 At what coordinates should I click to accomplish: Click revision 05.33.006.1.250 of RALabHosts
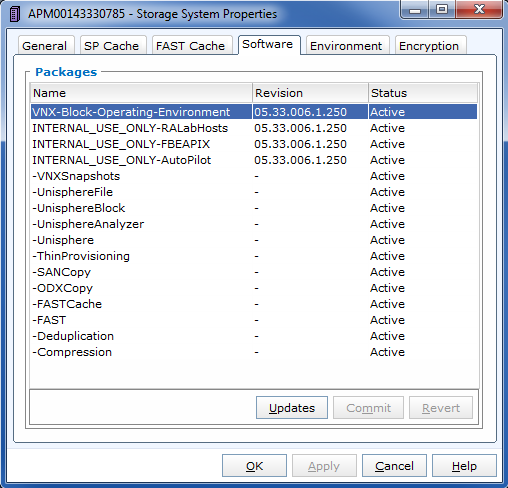pos(300,128)
